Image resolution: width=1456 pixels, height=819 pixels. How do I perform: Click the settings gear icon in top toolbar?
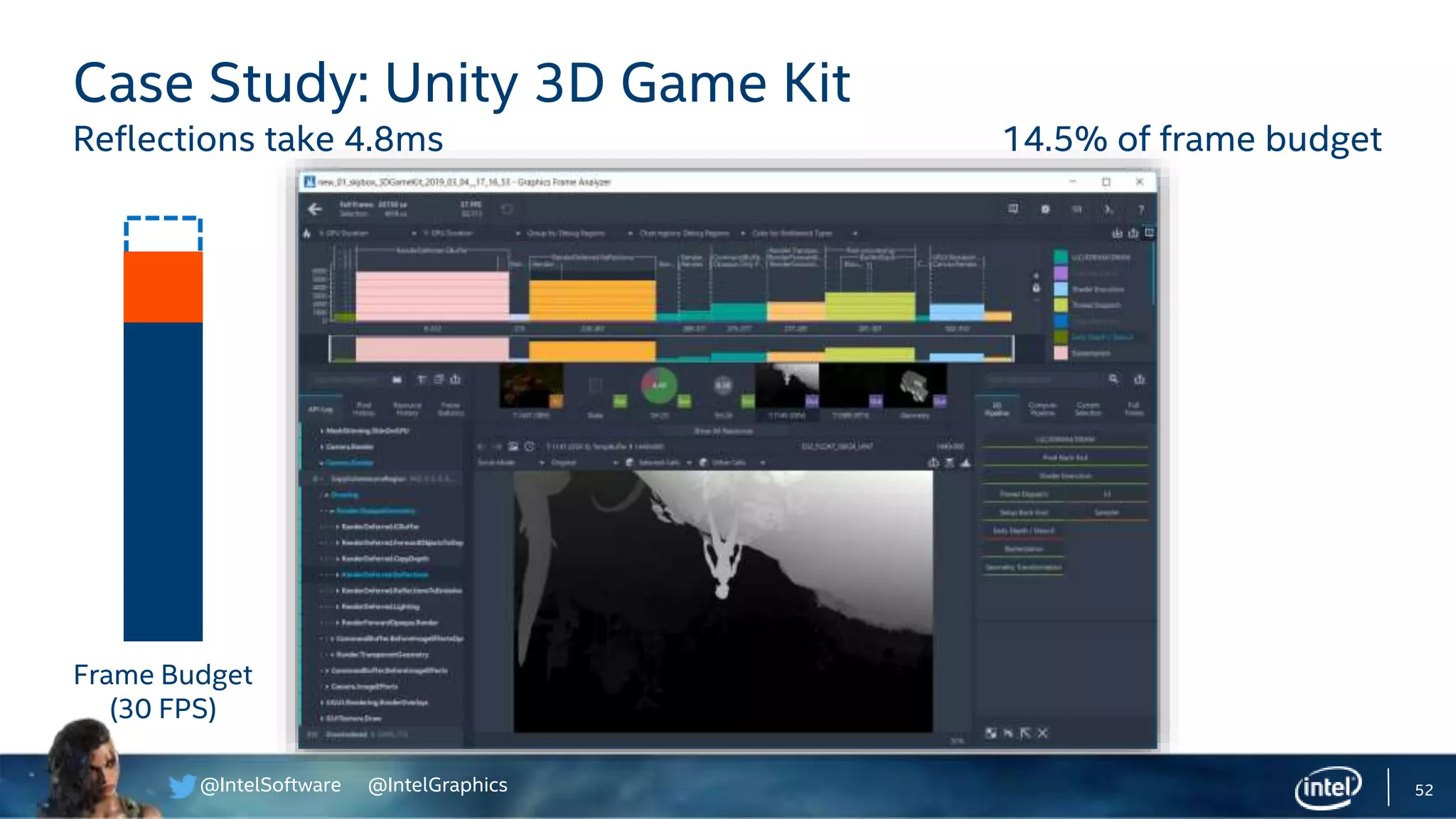(1045, 209)
